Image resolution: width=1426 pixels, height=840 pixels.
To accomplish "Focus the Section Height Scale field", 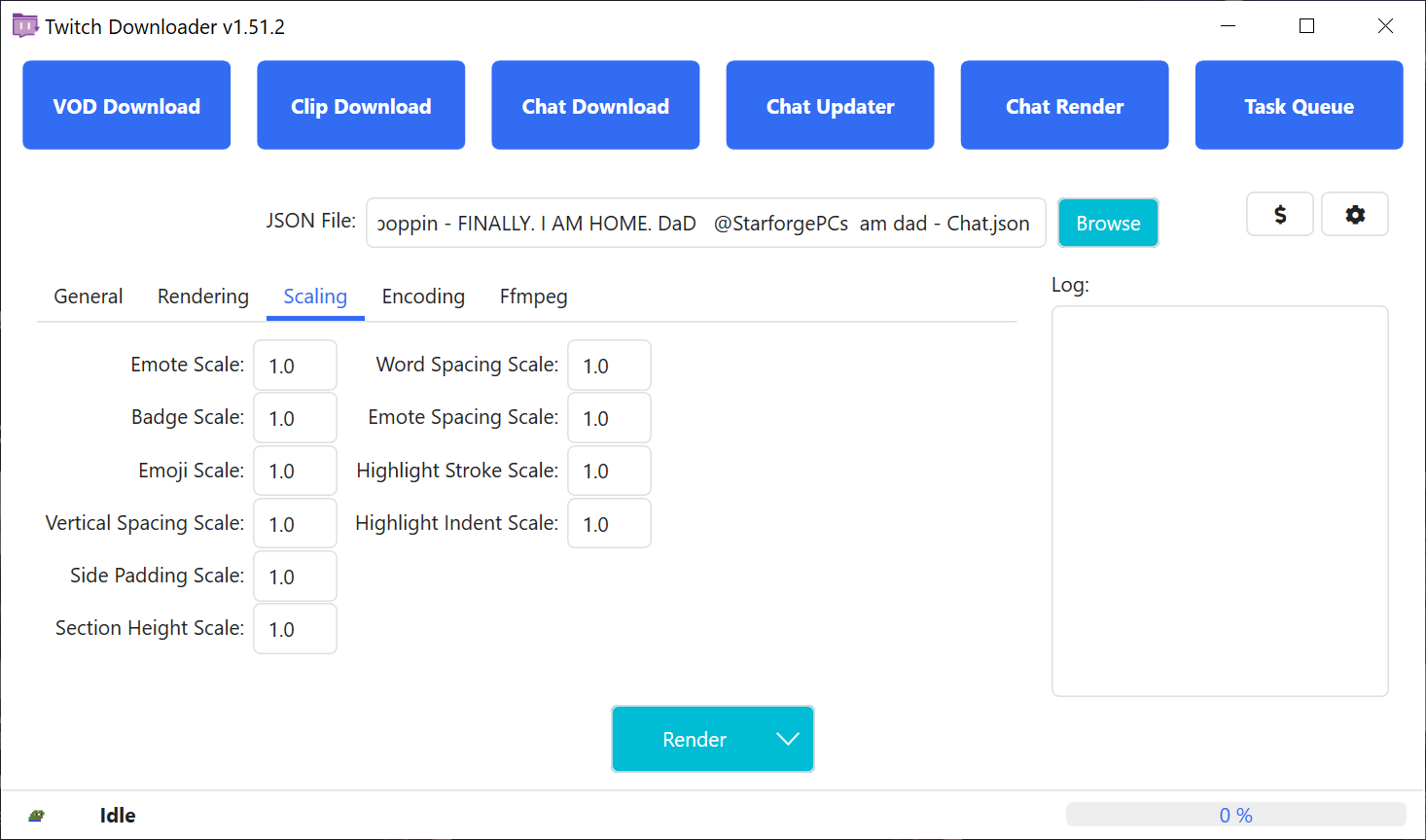I will coord(295,629).
